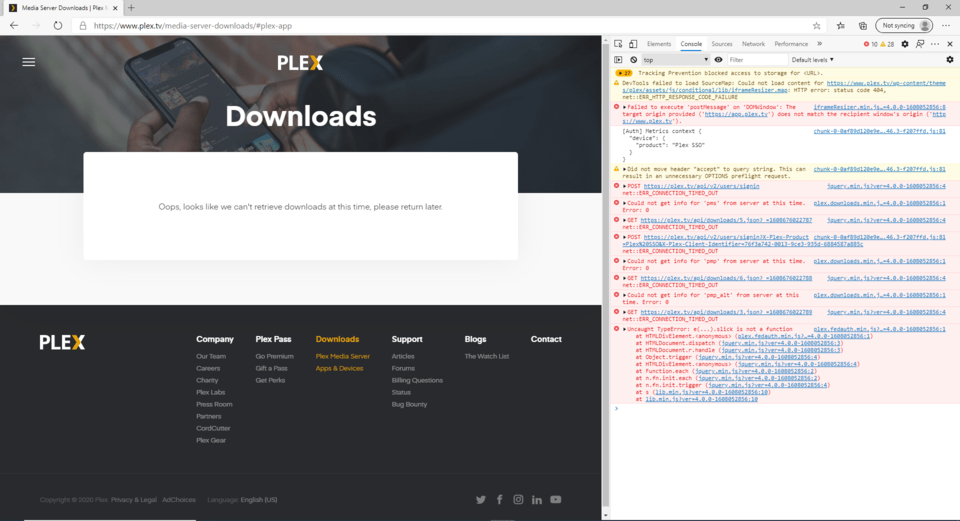The width and height of the screenshot is (960, 521).
Task: Open Plex's Facebook page from the footer
Action: pos(500,500)
